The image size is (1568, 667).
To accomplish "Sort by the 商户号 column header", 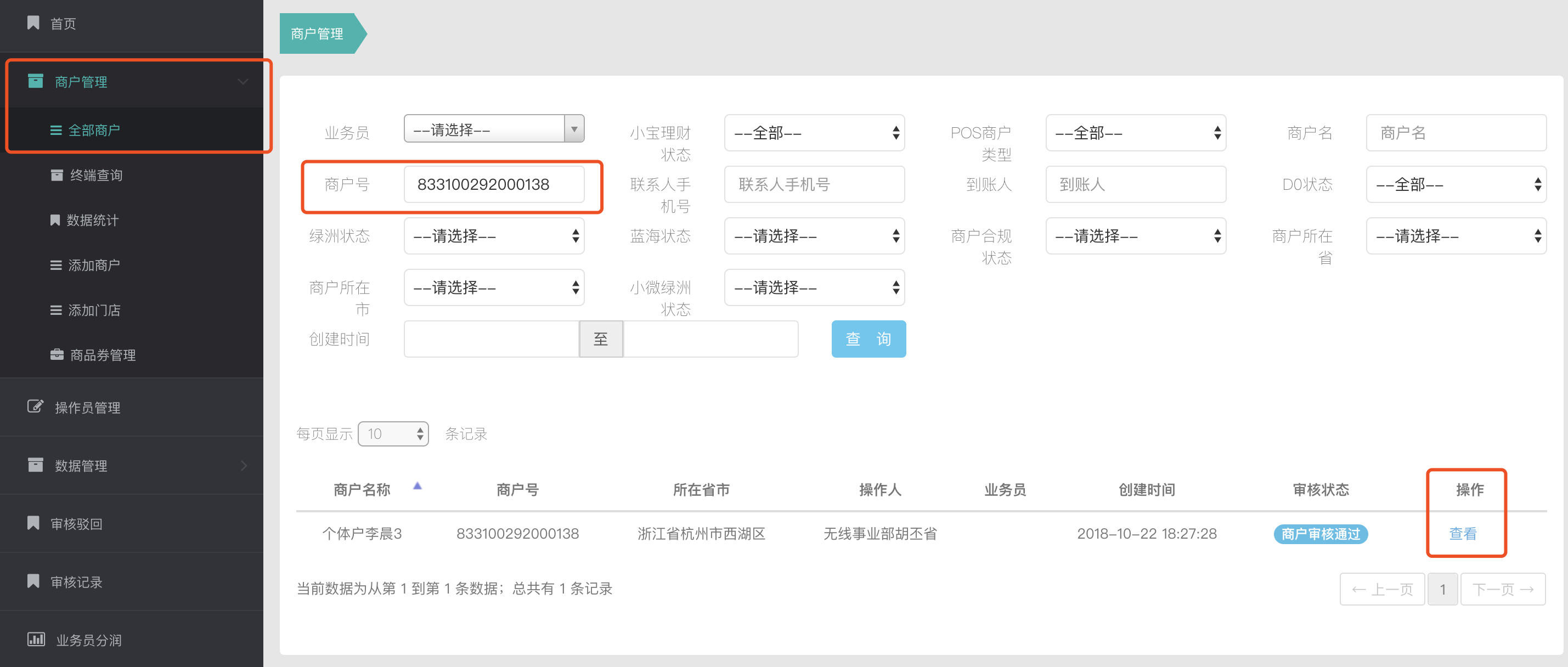I will pyautogui.click(x=517, y=489).
